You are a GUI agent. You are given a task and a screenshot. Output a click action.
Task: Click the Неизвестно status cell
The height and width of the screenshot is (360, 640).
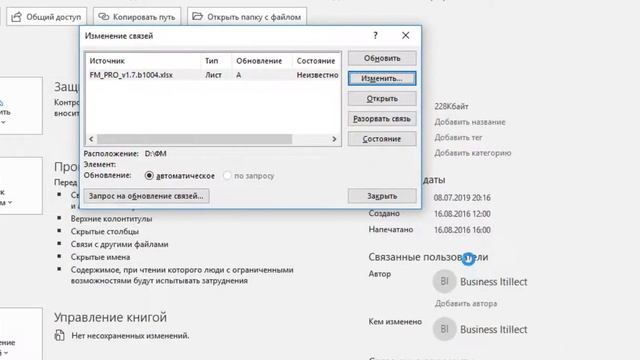318,75
